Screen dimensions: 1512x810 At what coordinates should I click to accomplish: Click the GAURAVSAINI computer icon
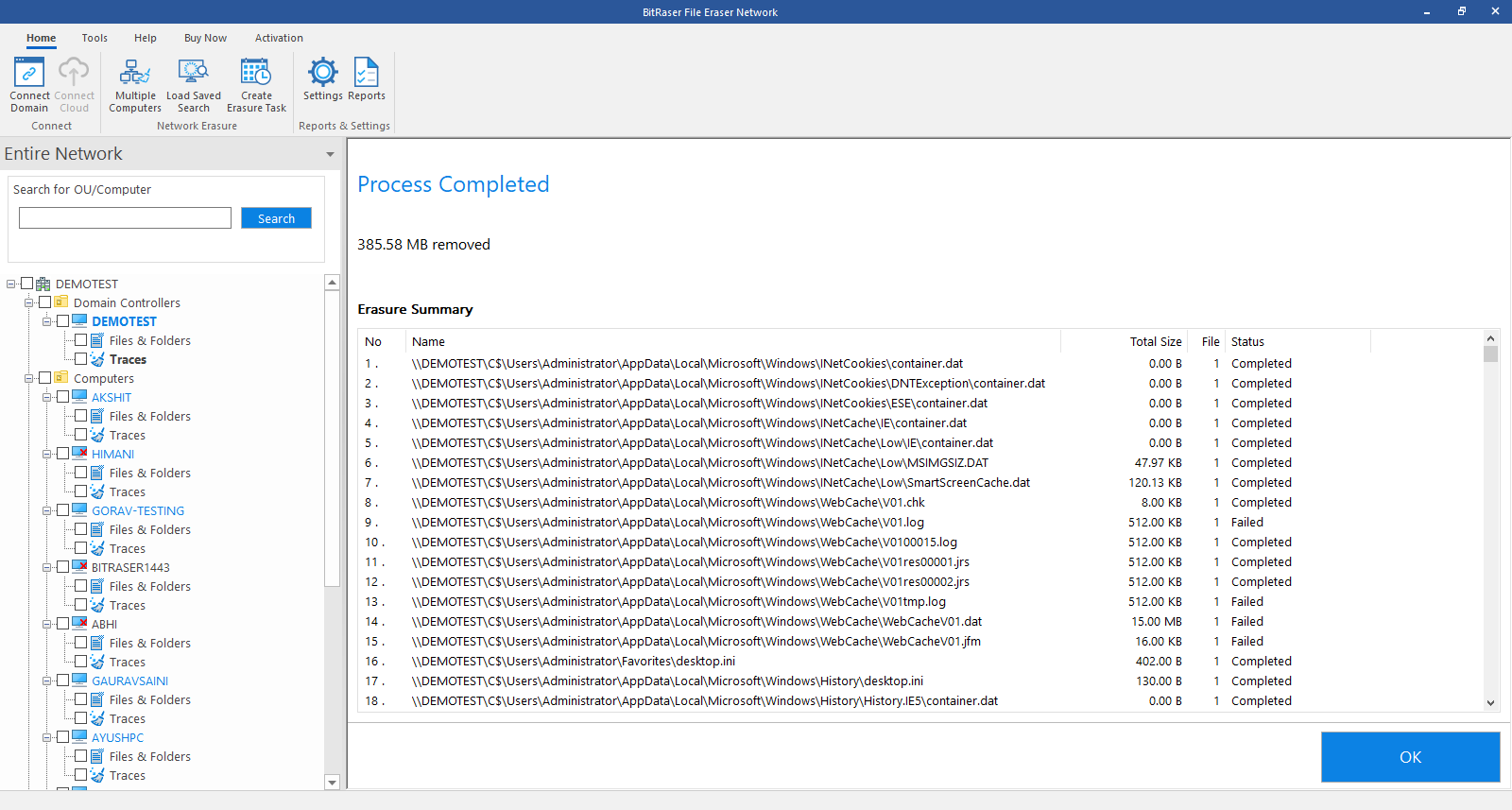[x=79, y=681]
